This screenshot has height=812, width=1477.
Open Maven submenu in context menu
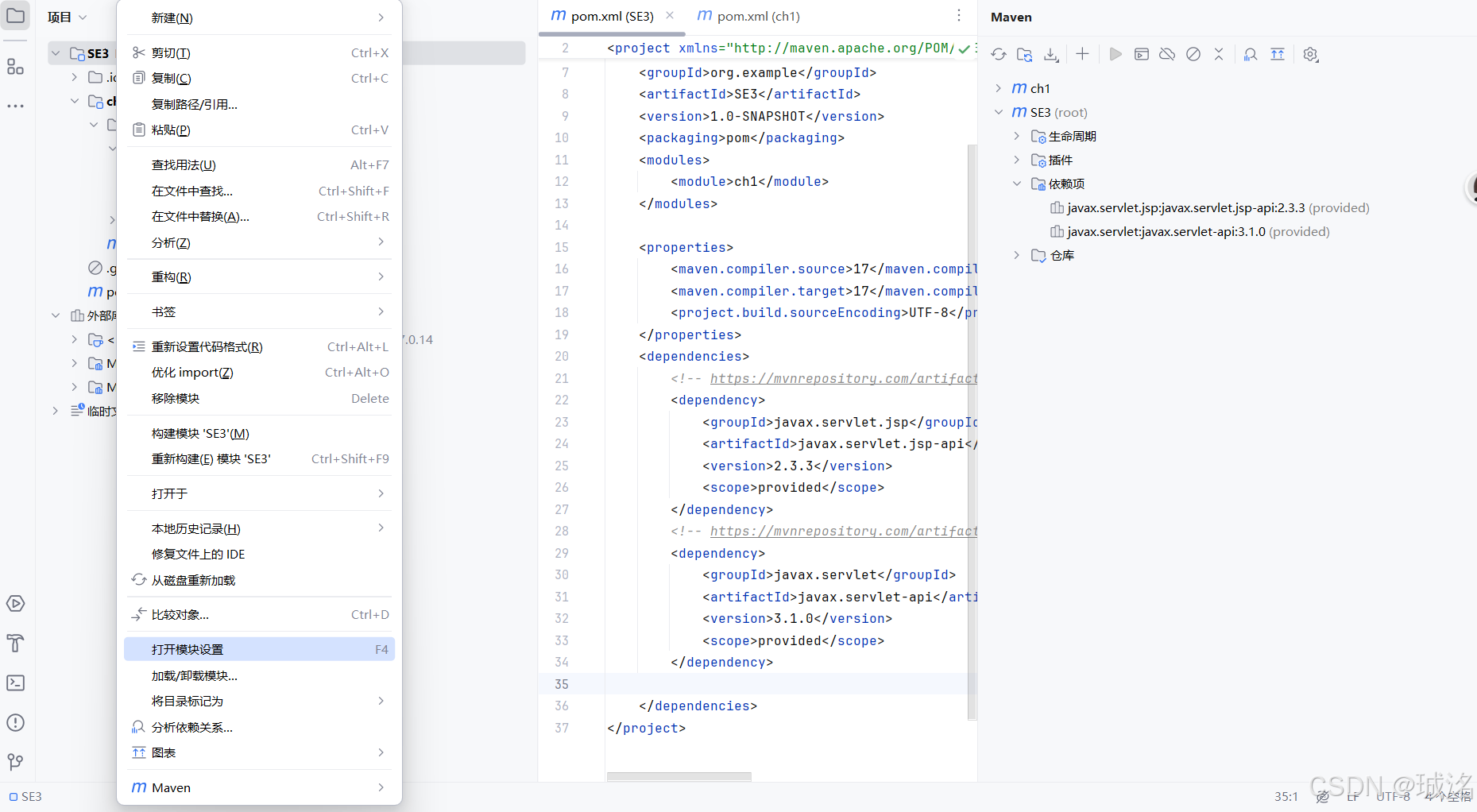coord(259,787)
